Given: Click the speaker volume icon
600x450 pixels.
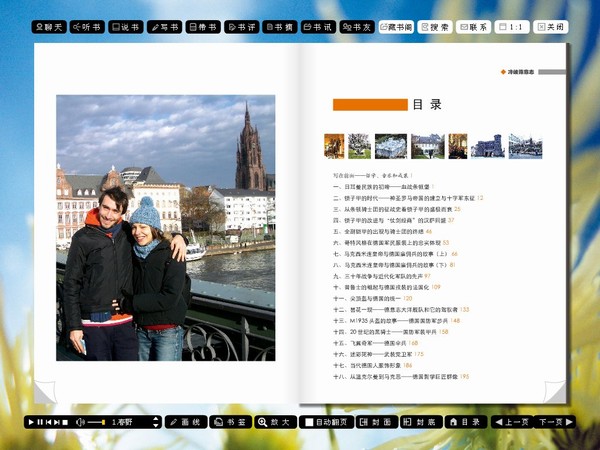Looking at the screenshot, I should click(80, 422).
